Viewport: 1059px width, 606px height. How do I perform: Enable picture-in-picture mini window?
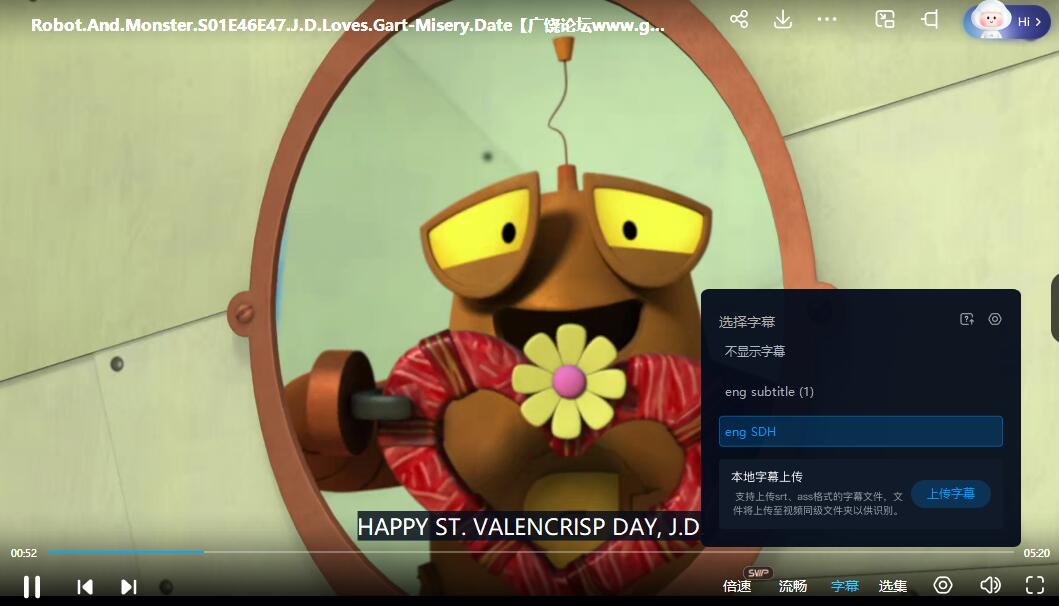(885, 19)
